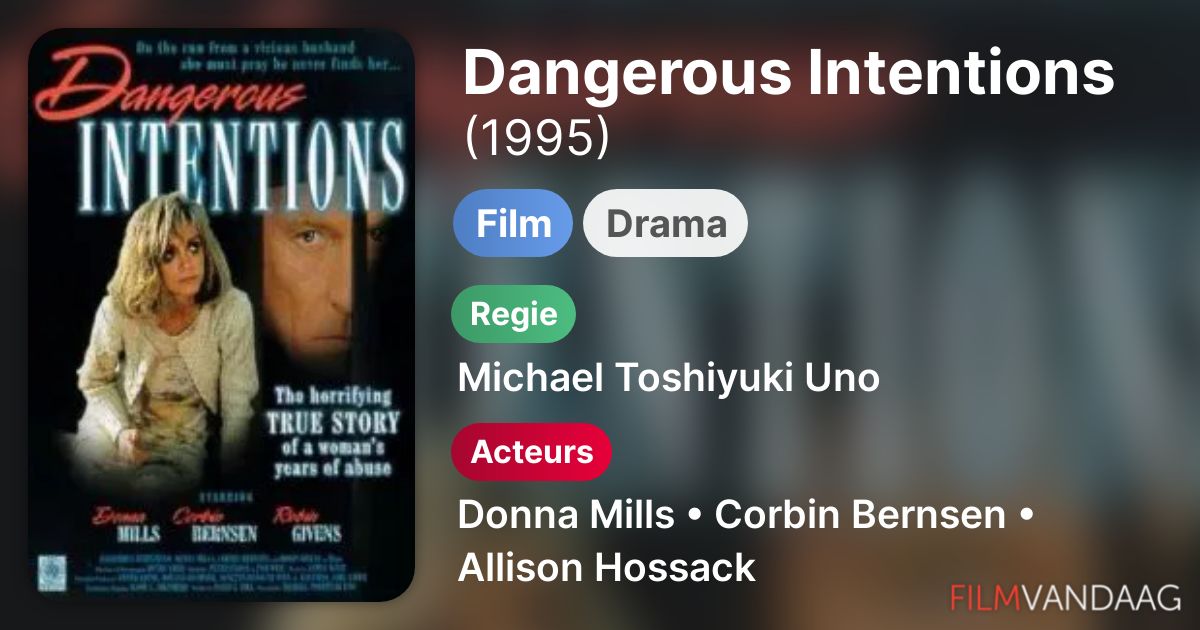This screenshot has width=1200, height=630.
Task: Click the (1995) release year
Action: tap(536, 141)
